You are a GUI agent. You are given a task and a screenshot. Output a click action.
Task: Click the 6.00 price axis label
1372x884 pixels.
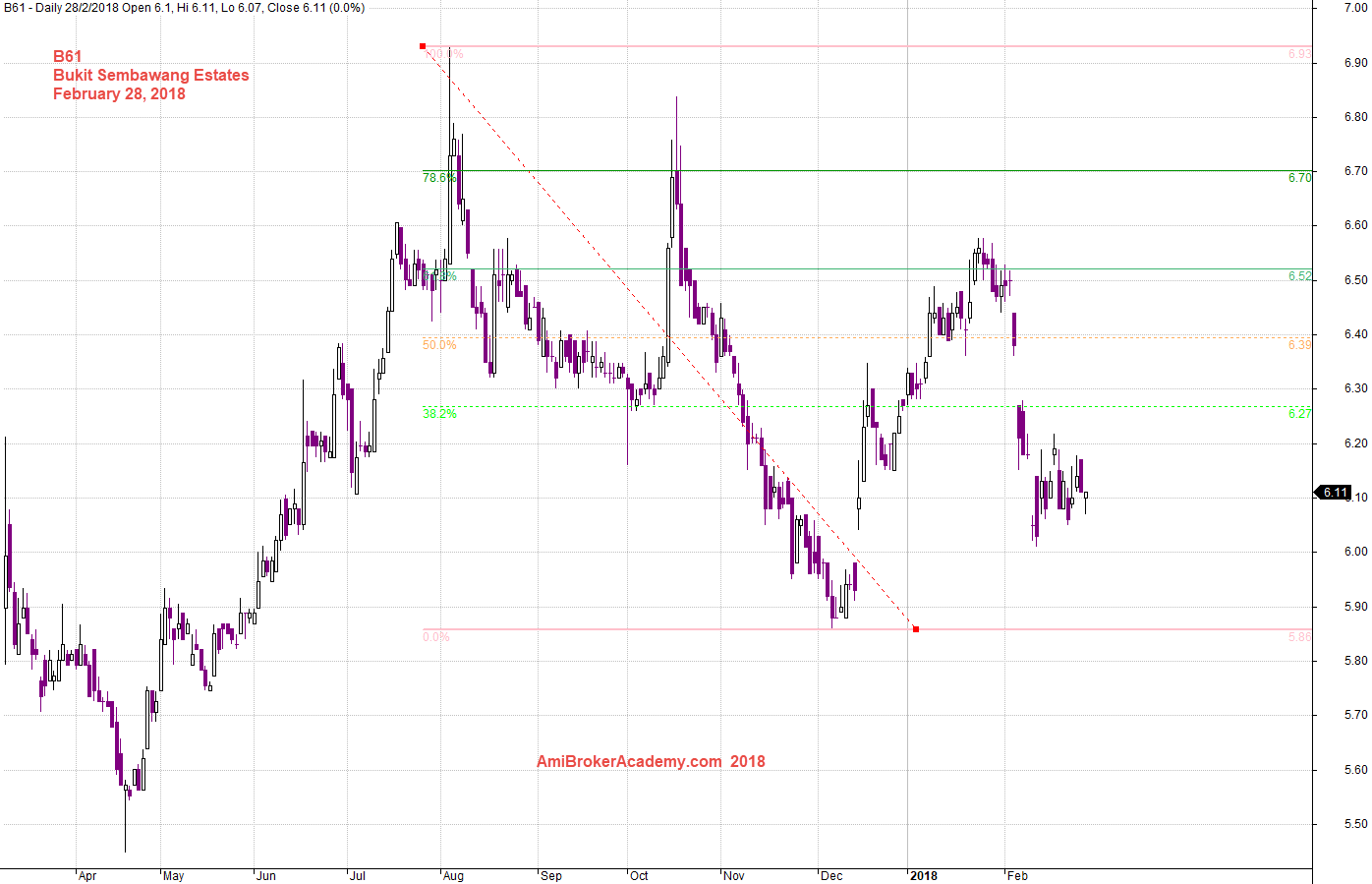click(x=1355, y=552)
